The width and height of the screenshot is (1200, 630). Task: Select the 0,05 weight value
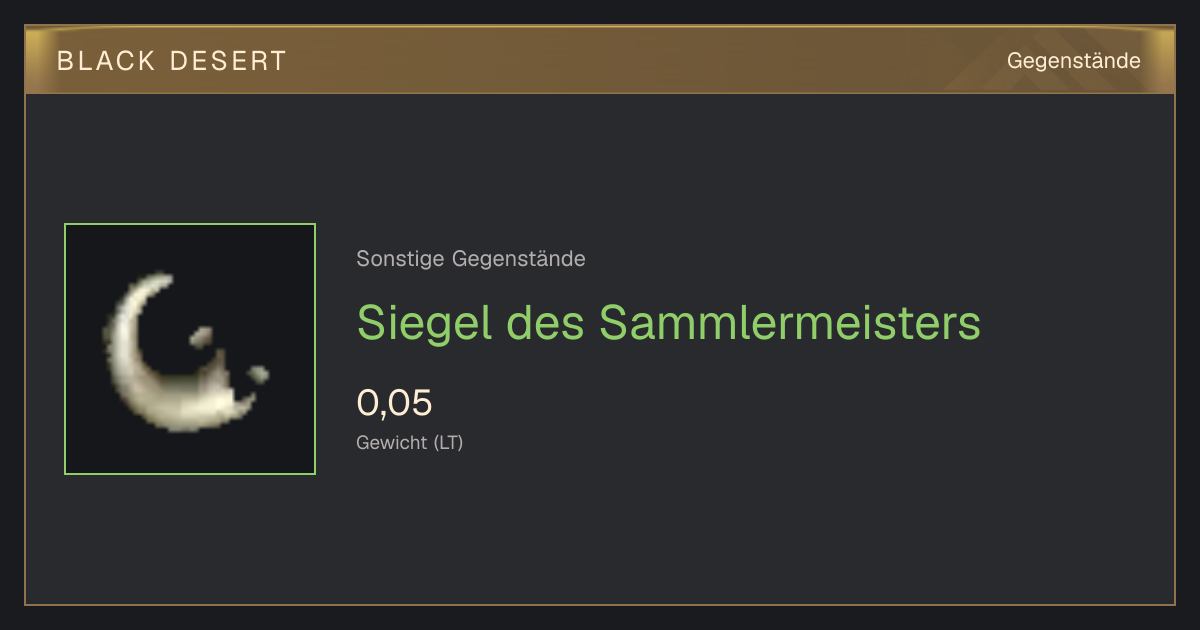click(395, 403)
